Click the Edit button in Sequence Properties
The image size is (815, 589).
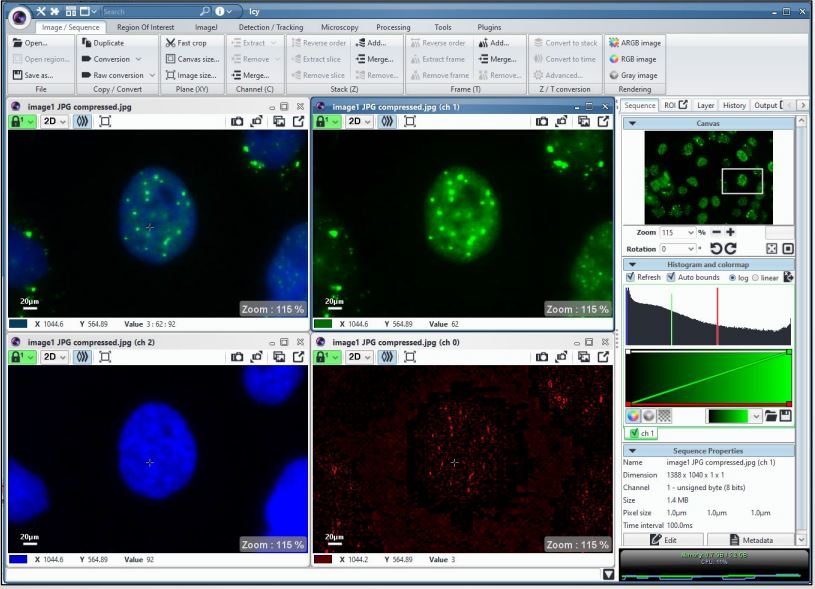(x=663, y=540)
